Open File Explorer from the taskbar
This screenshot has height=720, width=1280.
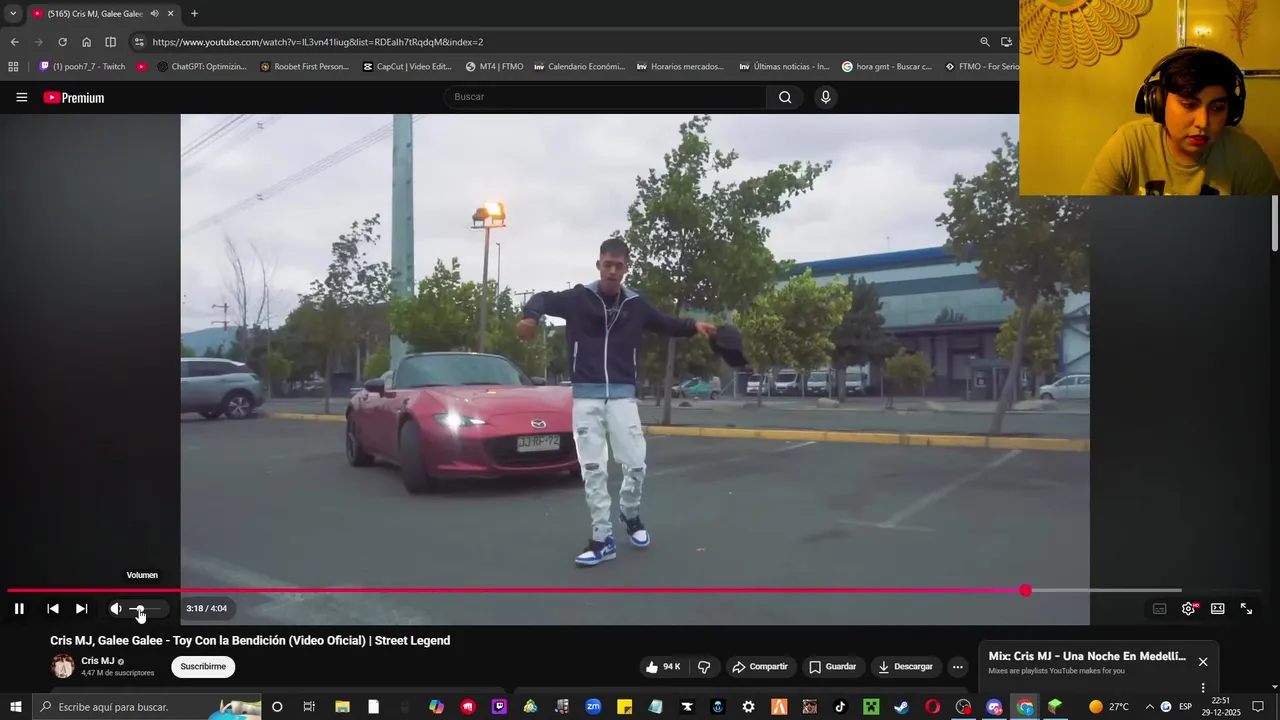point(342,707)
